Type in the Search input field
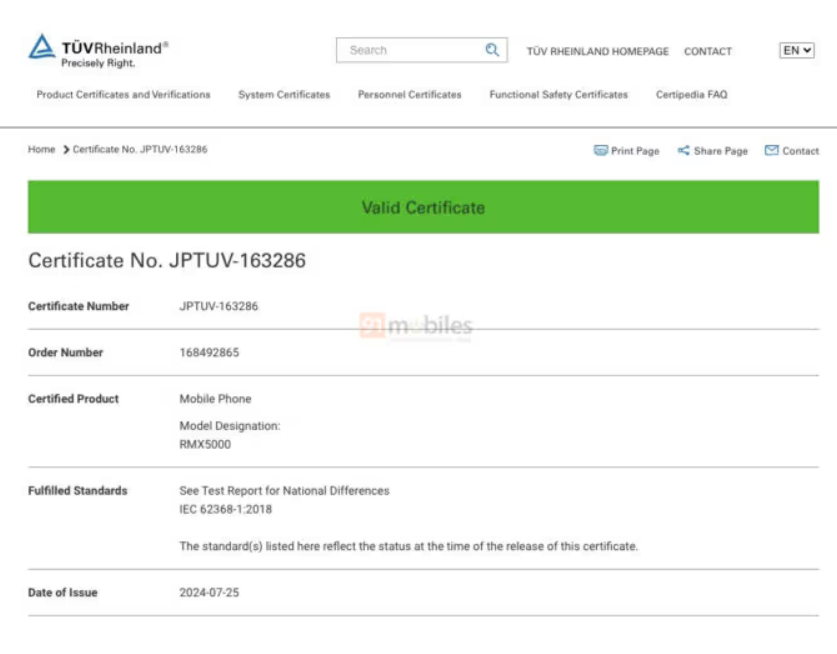The image size is (837, 654). point(410,50)
